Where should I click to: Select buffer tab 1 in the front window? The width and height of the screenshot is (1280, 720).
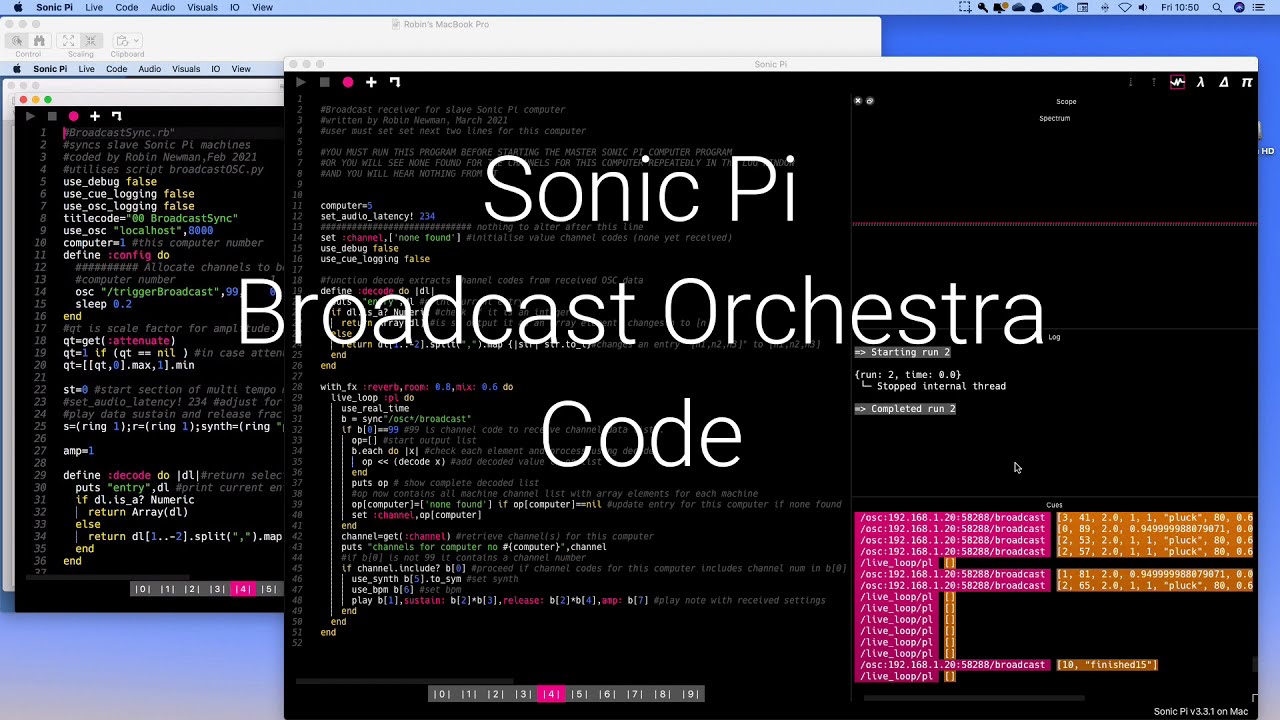pyautogui.click(x=469, y=694)
